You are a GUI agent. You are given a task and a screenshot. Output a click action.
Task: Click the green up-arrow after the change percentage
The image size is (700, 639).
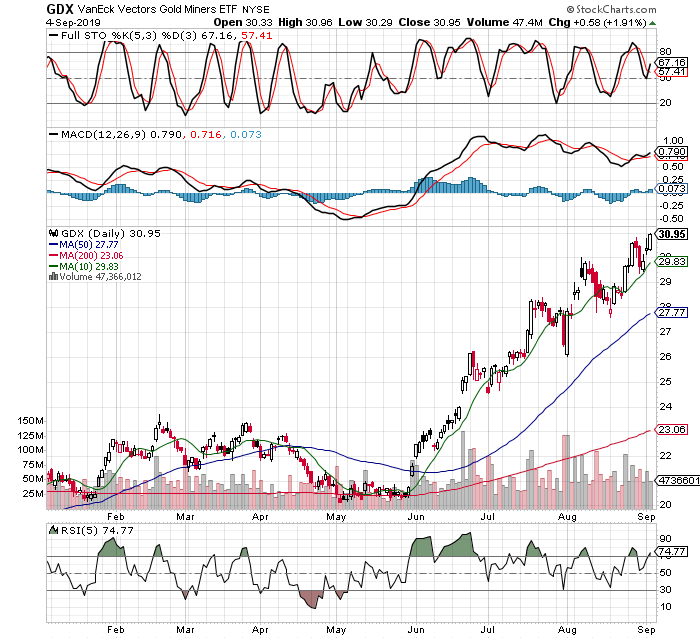tap(652, 23)
